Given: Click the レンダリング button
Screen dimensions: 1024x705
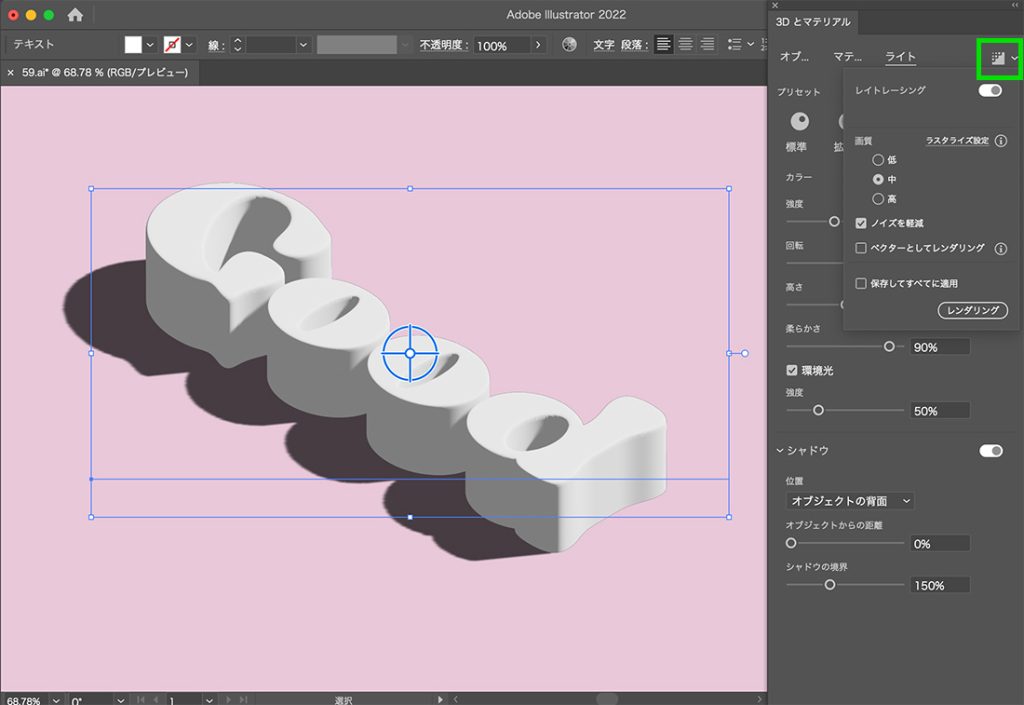Looking at the screenshot, I should [x=971, y=310].
